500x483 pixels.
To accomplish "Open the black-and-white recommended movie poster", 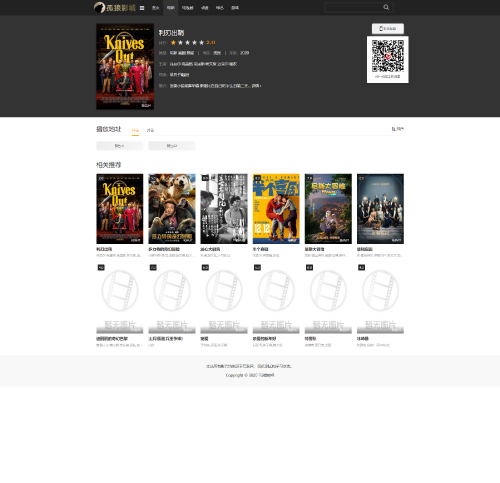I will pyautogui.click(x=224, y=209).
